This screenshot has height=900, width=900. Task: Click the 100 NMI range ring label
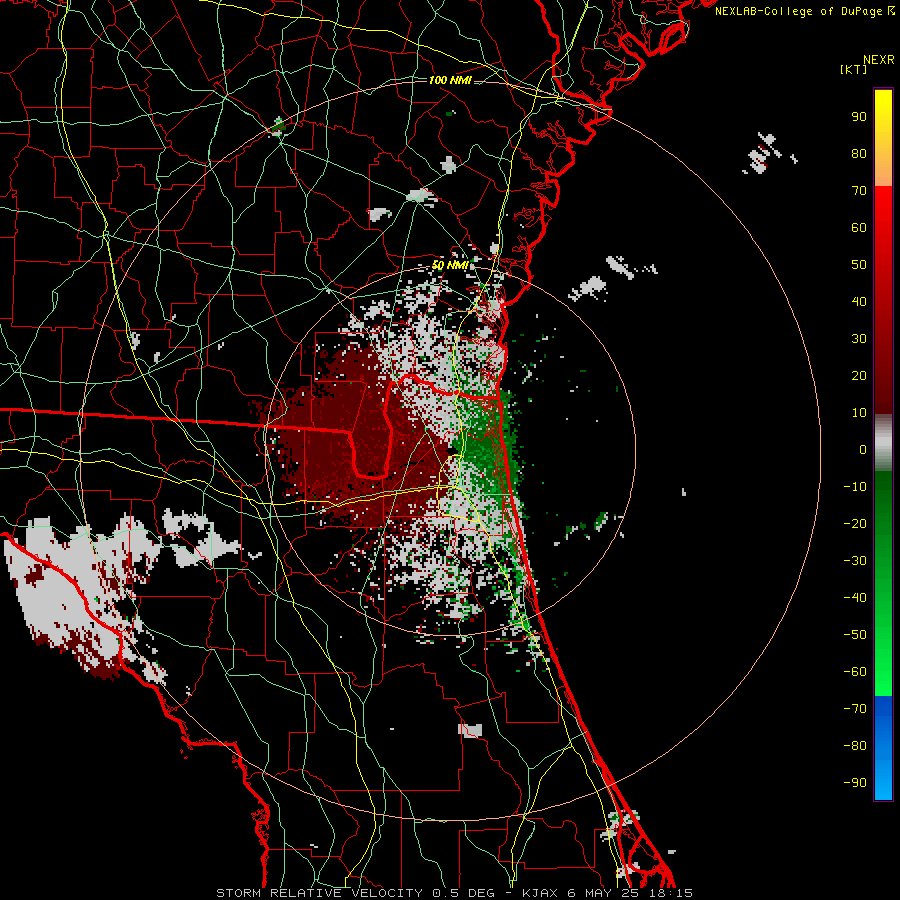tap(450, 80)
